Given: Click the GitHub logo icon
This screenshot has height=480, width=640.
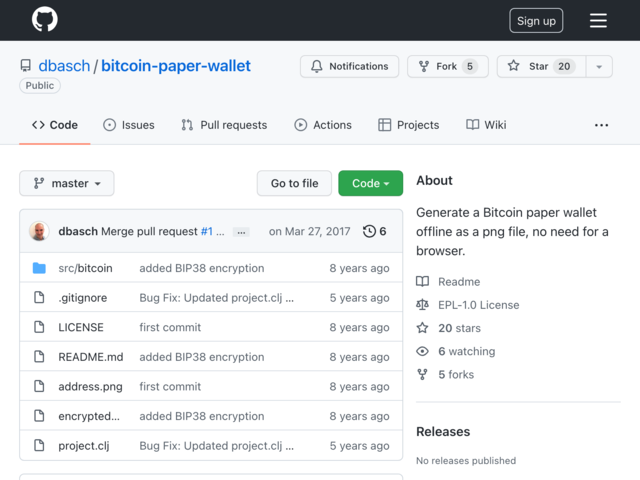Looking at the screenshot, I should (x=45, y=20).
